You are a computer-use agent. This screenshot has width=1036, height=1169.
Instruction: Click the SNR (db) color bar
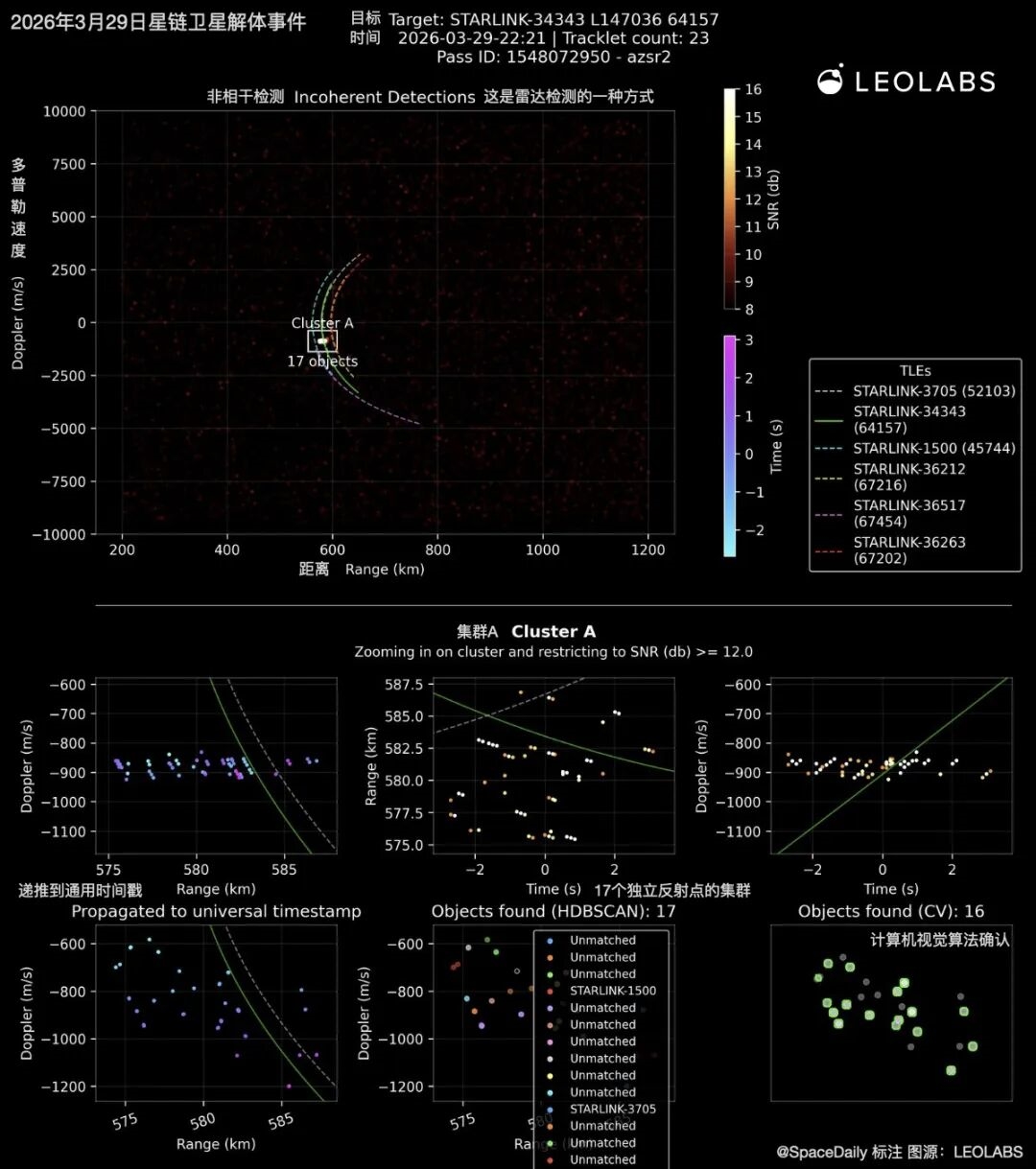[730, 199]
